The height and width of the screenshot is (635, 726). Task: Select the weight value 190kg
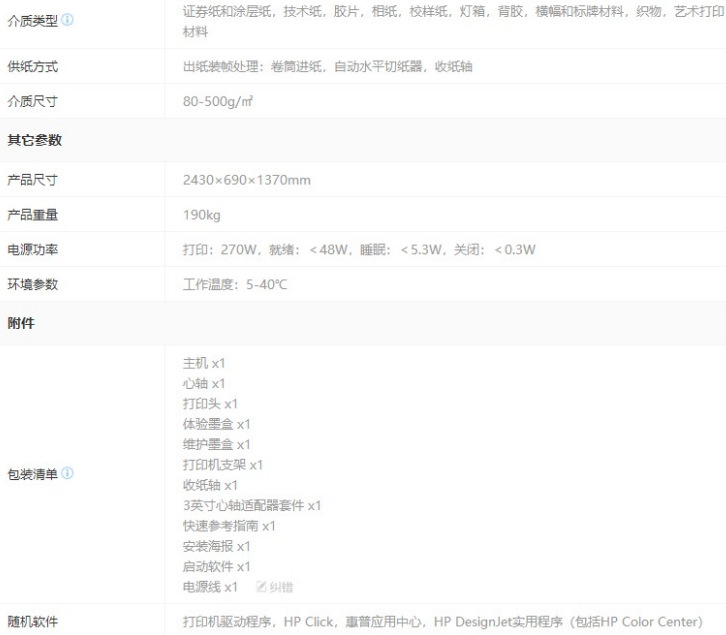tap(202, 214)
